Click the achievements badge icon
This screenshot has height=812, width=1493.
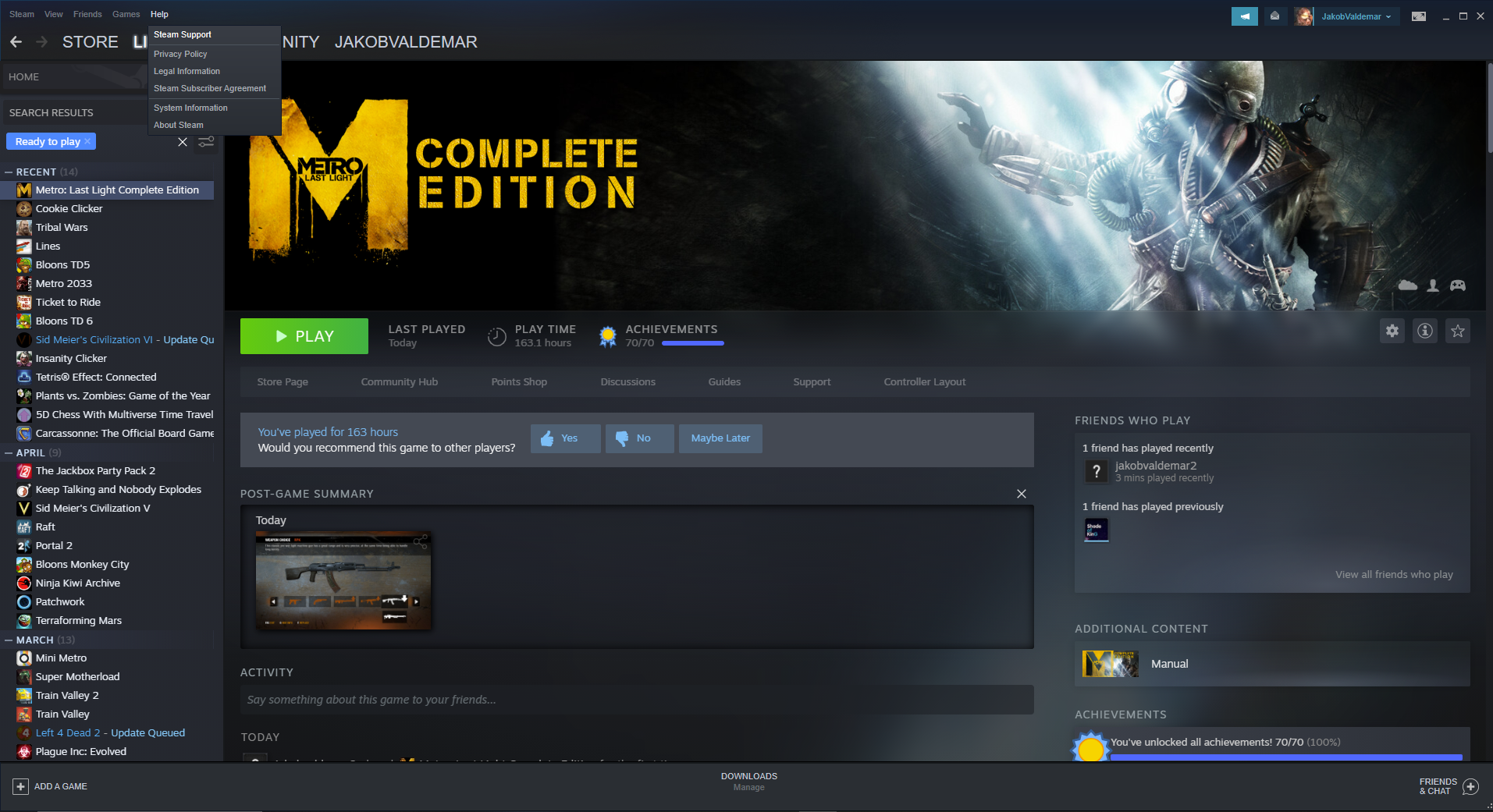coord(607,336)
